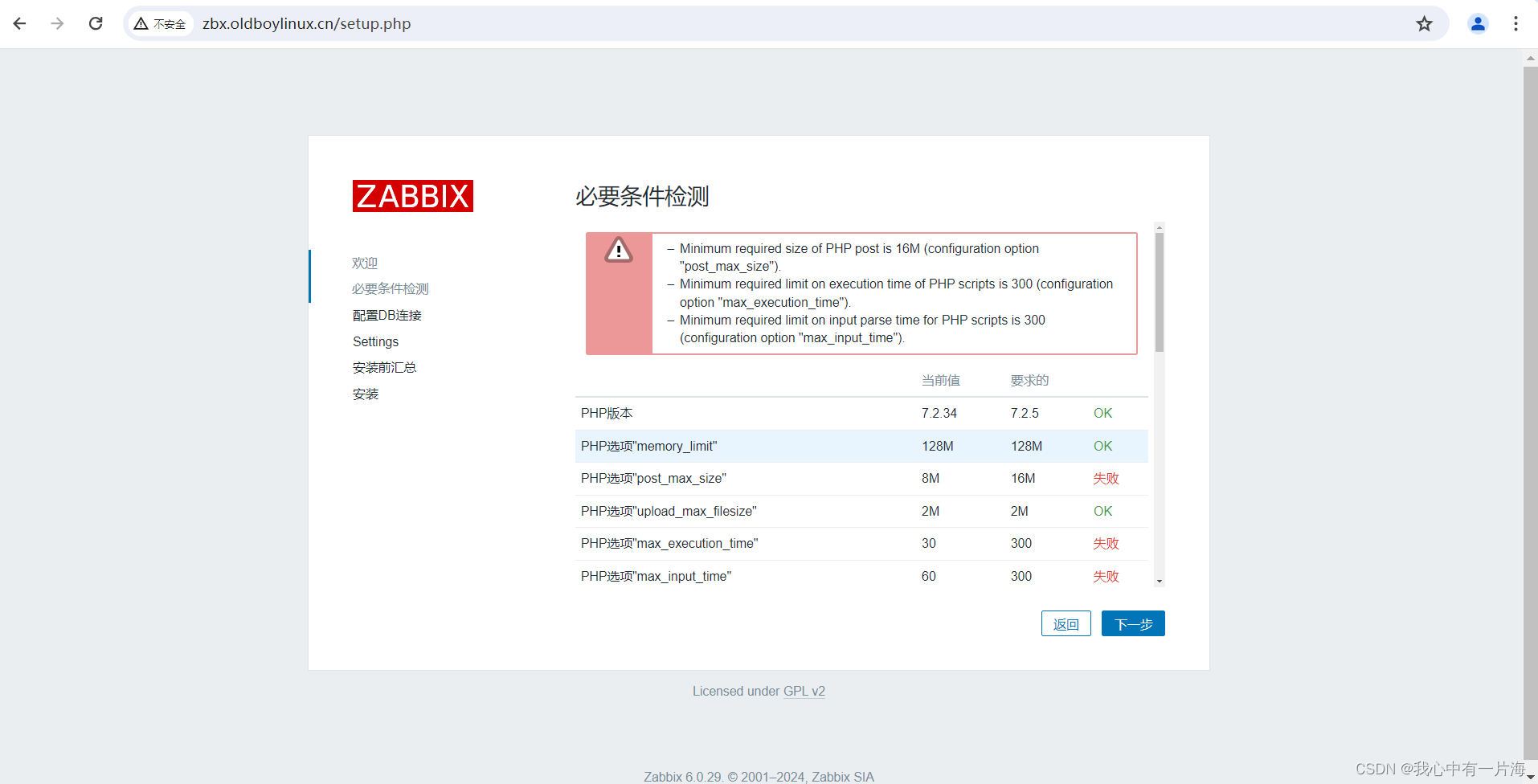The height and width of the screenshot is (784, 1538).
Task: Reload the setup page
Action: coord(96,23)
